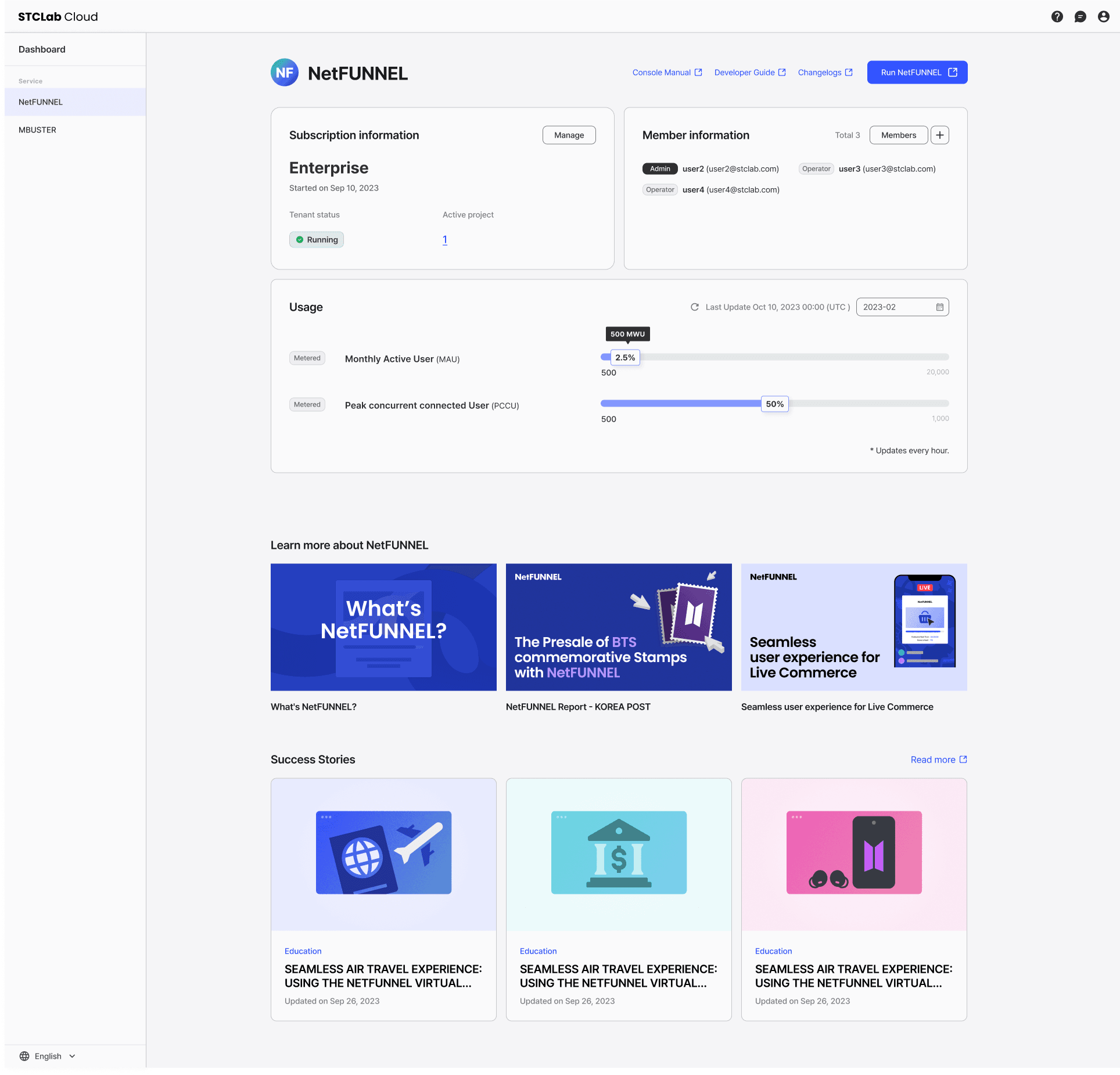The height and width of the screenshot is (1075, 1120).
Task: Drag the PCCU usage slider at 50%
Action: pyautogui.click(x=775, y=404)
